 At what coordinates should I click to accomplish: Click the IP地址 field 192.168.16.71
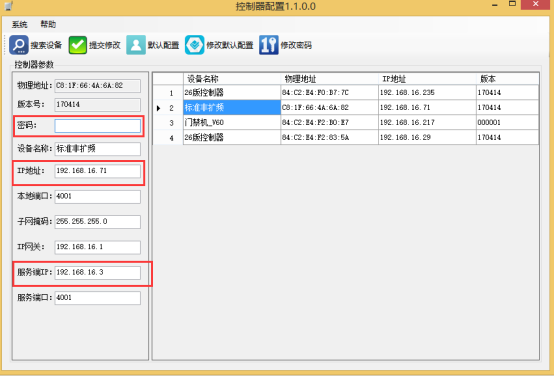(98, 171)
